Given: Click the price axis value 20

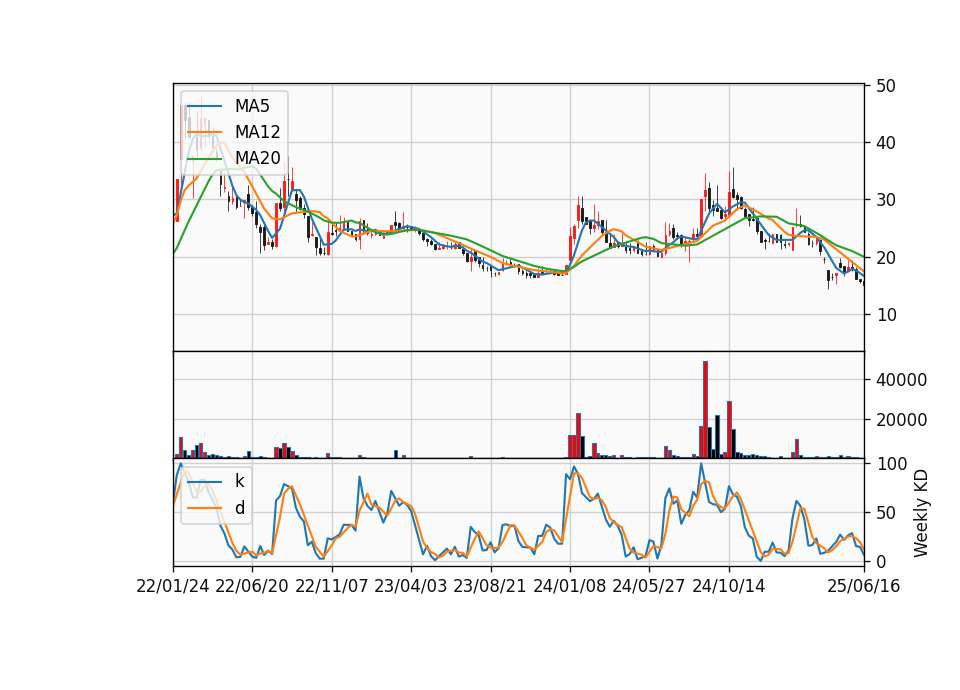Looking at the screenshot, I should click(x=886, y=258).
